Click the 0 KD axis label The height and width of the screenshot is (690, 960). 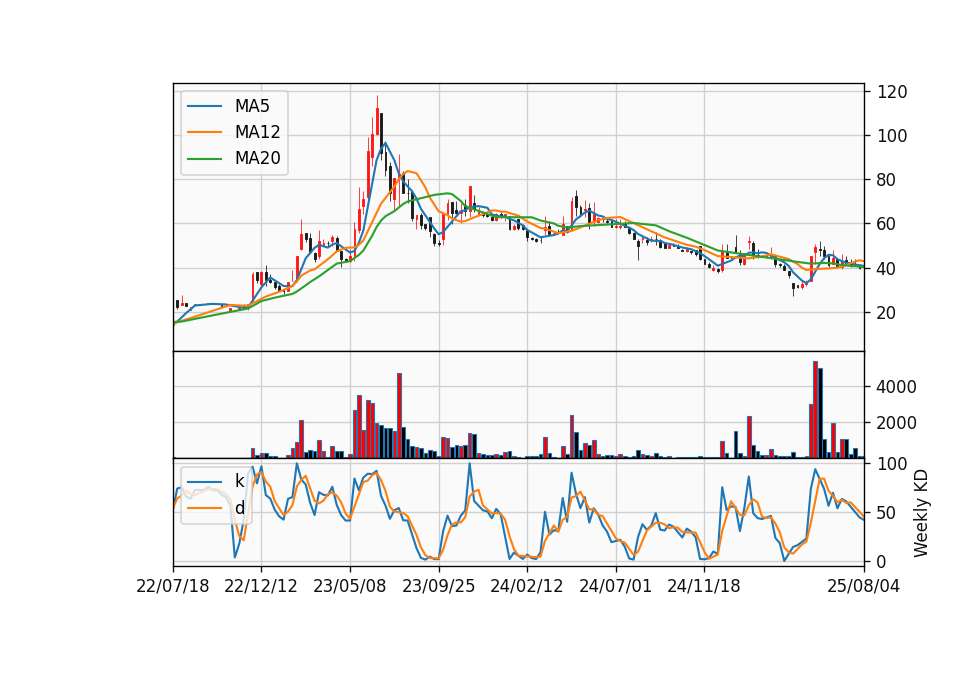coord(882,561)
